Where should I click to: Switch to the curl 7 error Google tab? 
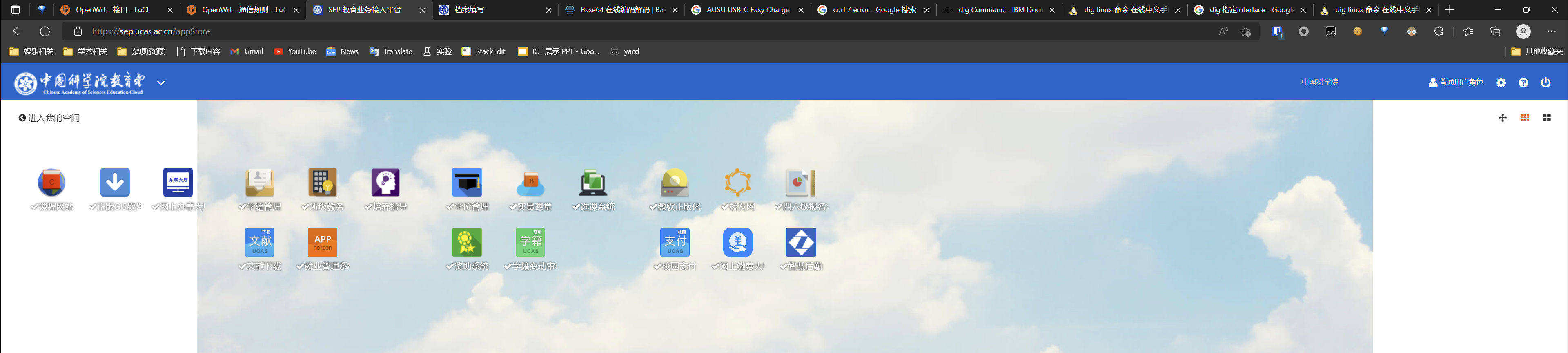pos(873,10)
